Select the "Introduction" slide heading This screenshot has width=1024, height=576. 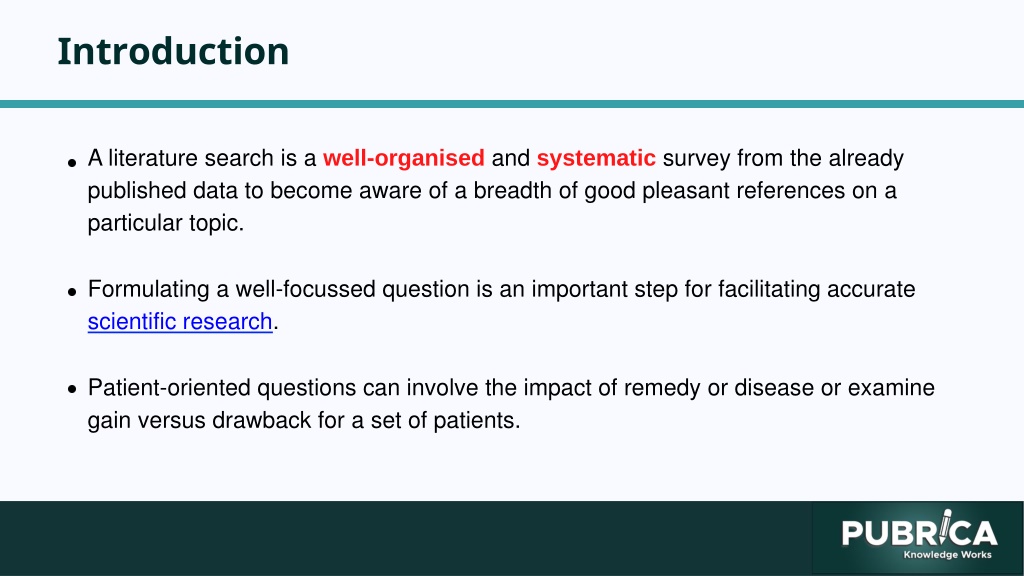173,52
